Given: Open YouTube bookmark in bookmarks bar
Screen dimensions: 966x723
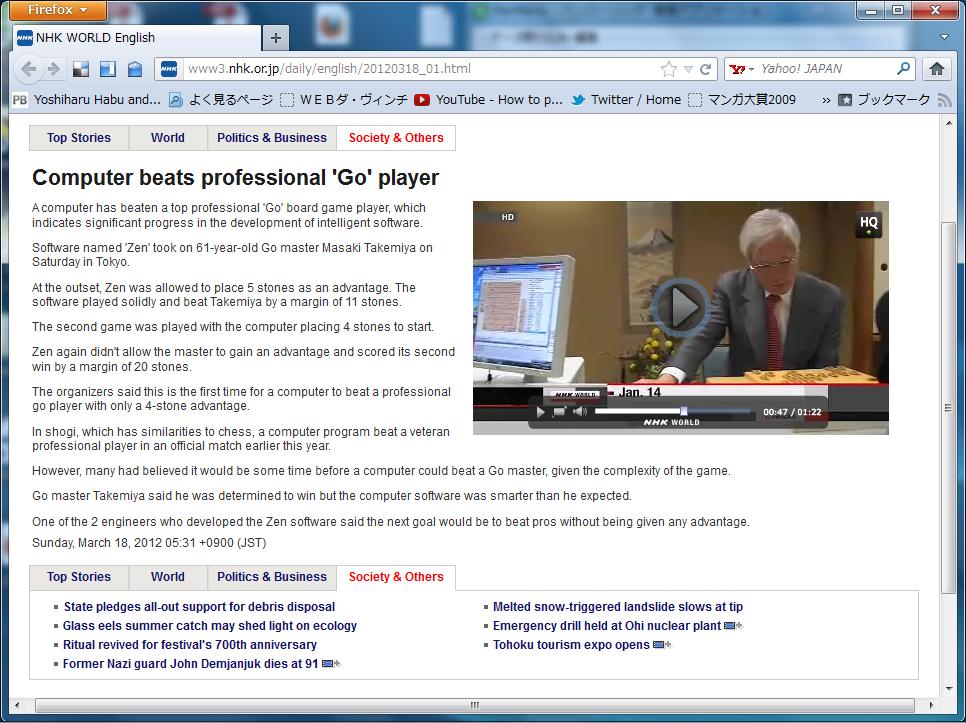Looking at the screenshot, I should (488, 99).
